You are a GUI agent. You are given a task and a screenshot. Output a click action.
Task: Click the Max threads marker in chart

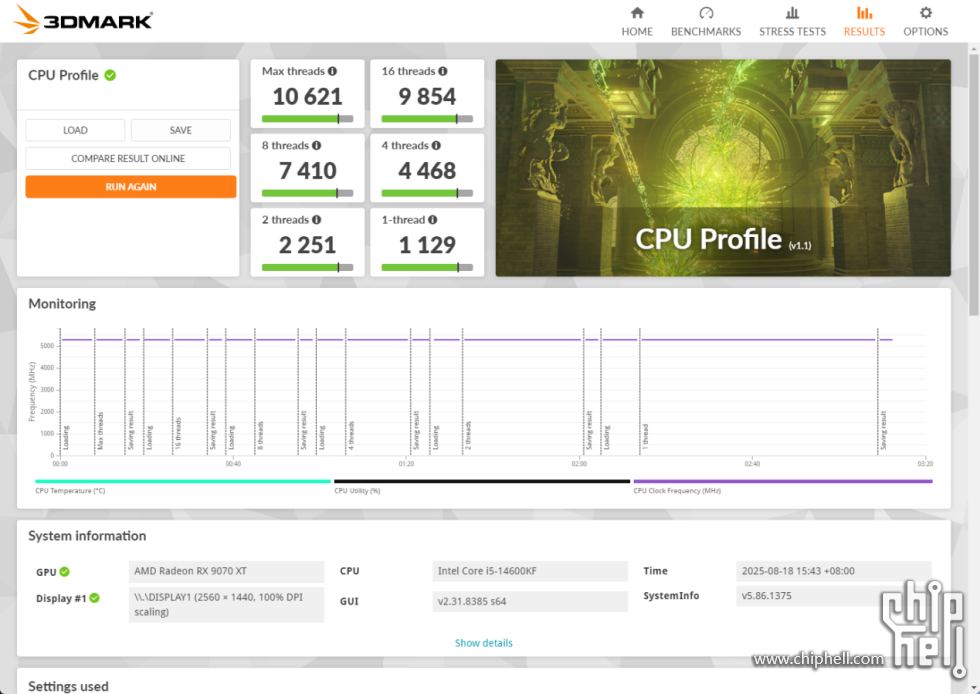click(100, 430)
